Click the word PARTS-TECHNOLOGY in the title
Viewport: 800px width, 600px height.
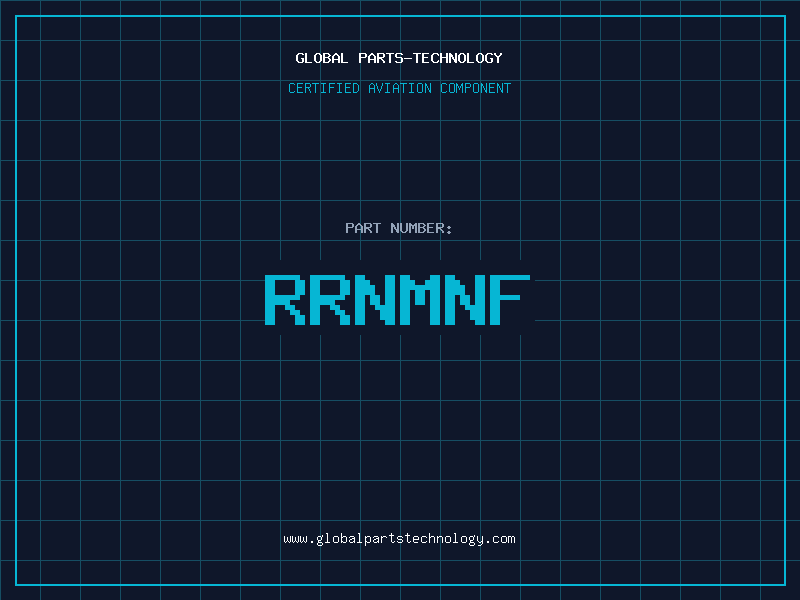[430, 58]
